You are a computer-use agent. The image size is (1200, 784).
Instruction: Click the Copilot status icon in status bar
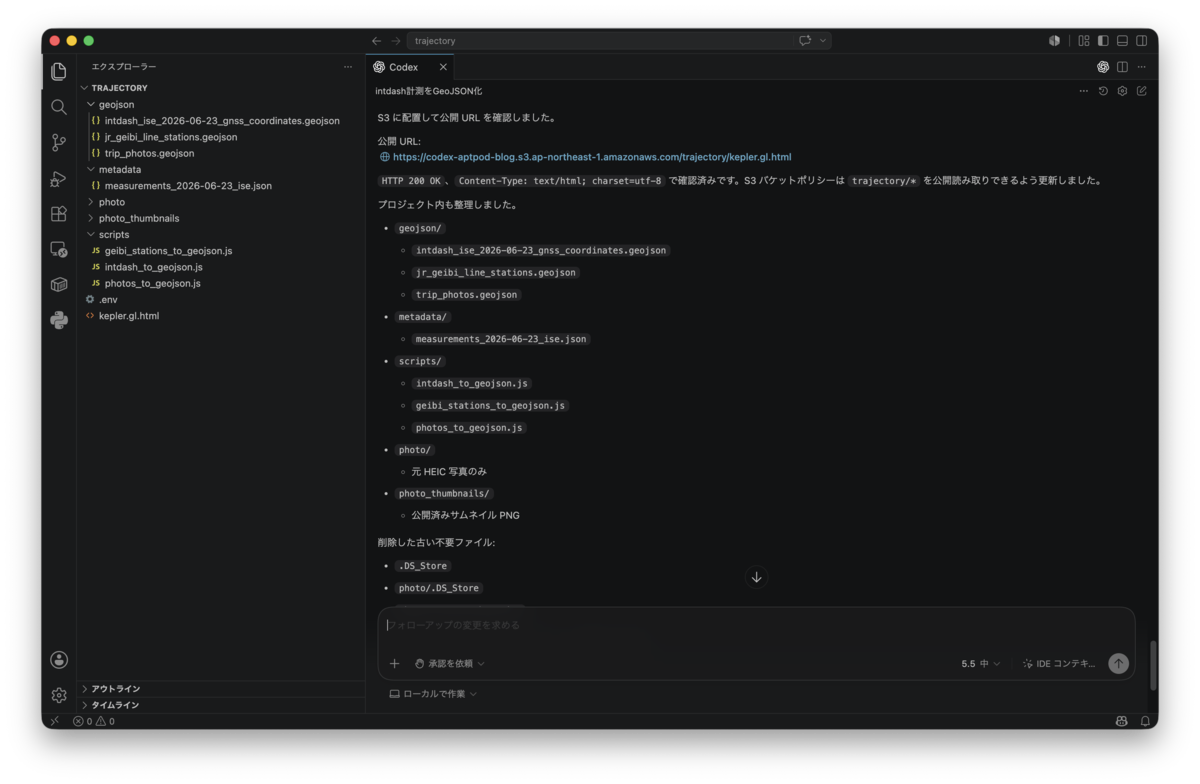tap(1122, 721)
